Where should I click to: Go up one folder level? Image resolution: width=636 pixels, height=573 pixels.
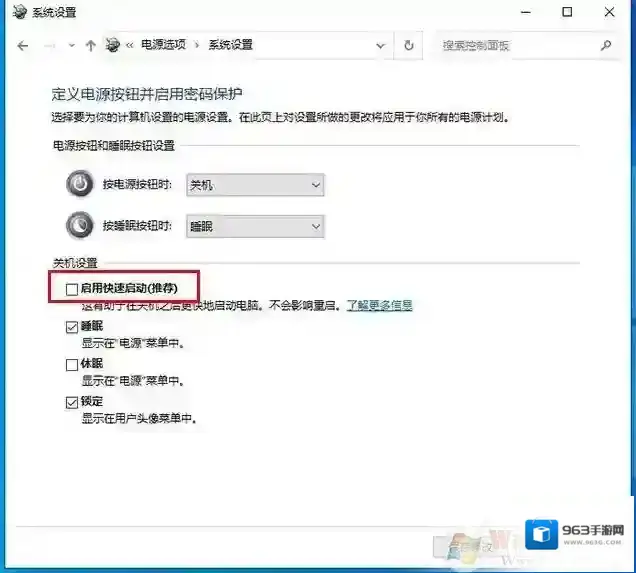pos(91,45)
